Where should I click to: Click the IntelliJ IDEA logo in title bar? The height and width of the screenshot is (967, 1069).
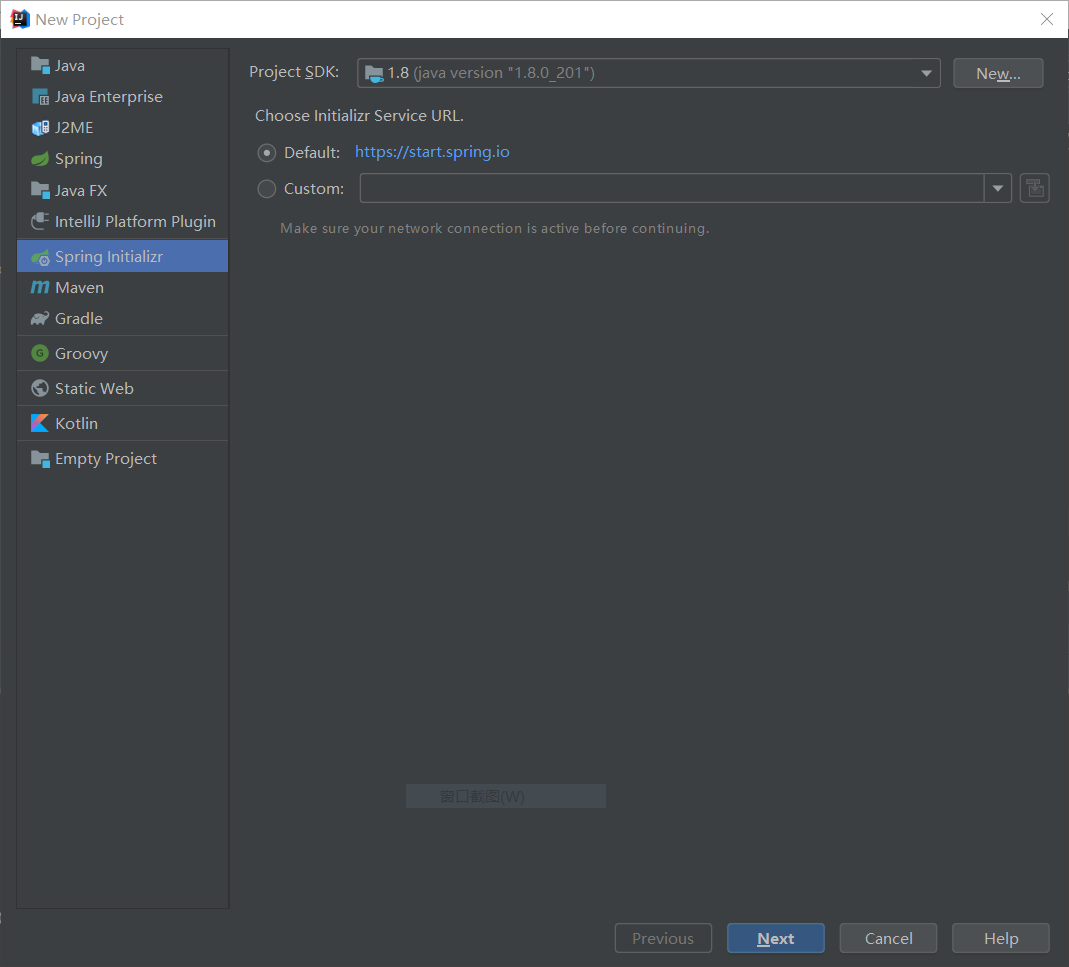pyautogui.click(x=20, y=19)
